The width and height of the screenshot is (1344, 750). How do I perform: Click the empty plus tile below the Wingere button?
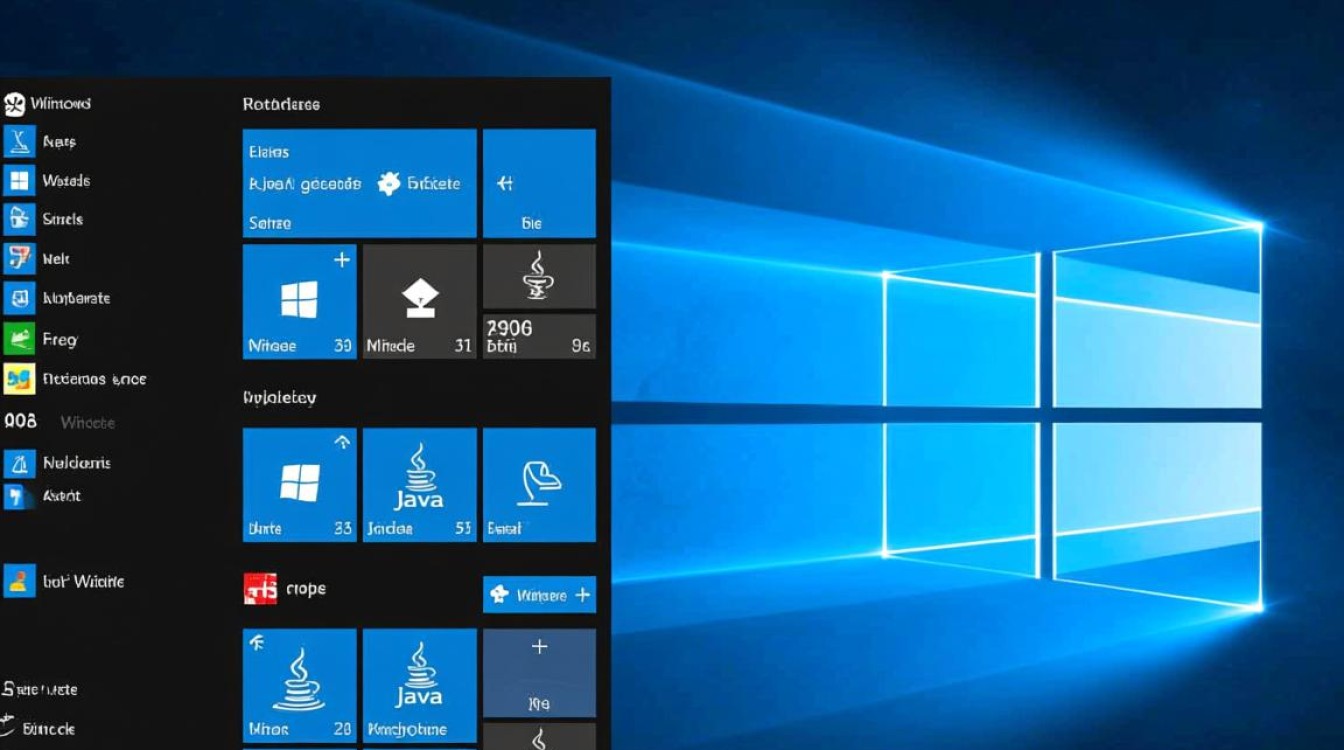coord(539,672)
